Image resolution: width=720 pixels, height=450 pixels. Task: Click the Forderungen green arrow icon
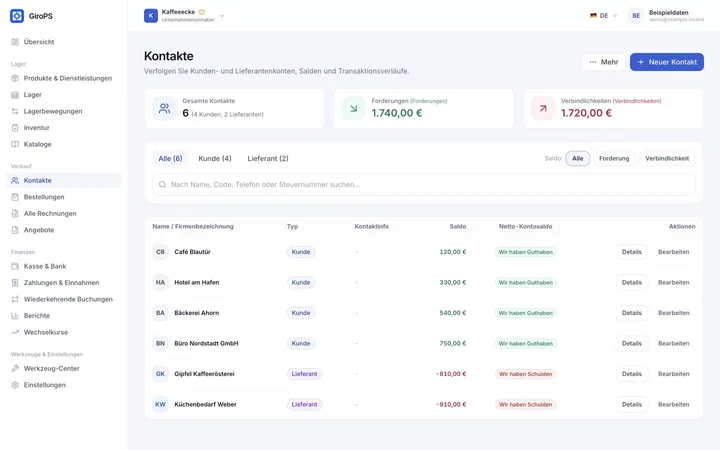pyautogui.click(x=354, y=108)
